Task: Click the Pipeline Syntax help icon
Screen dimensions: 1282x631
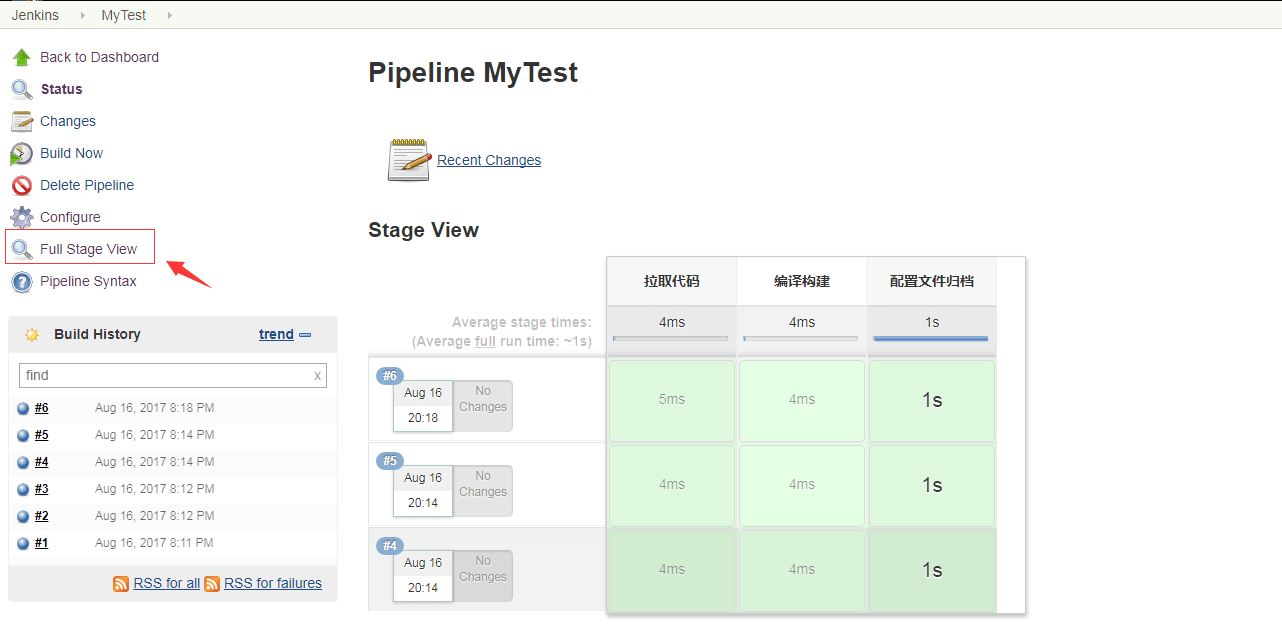Action: tap(22, 281)
